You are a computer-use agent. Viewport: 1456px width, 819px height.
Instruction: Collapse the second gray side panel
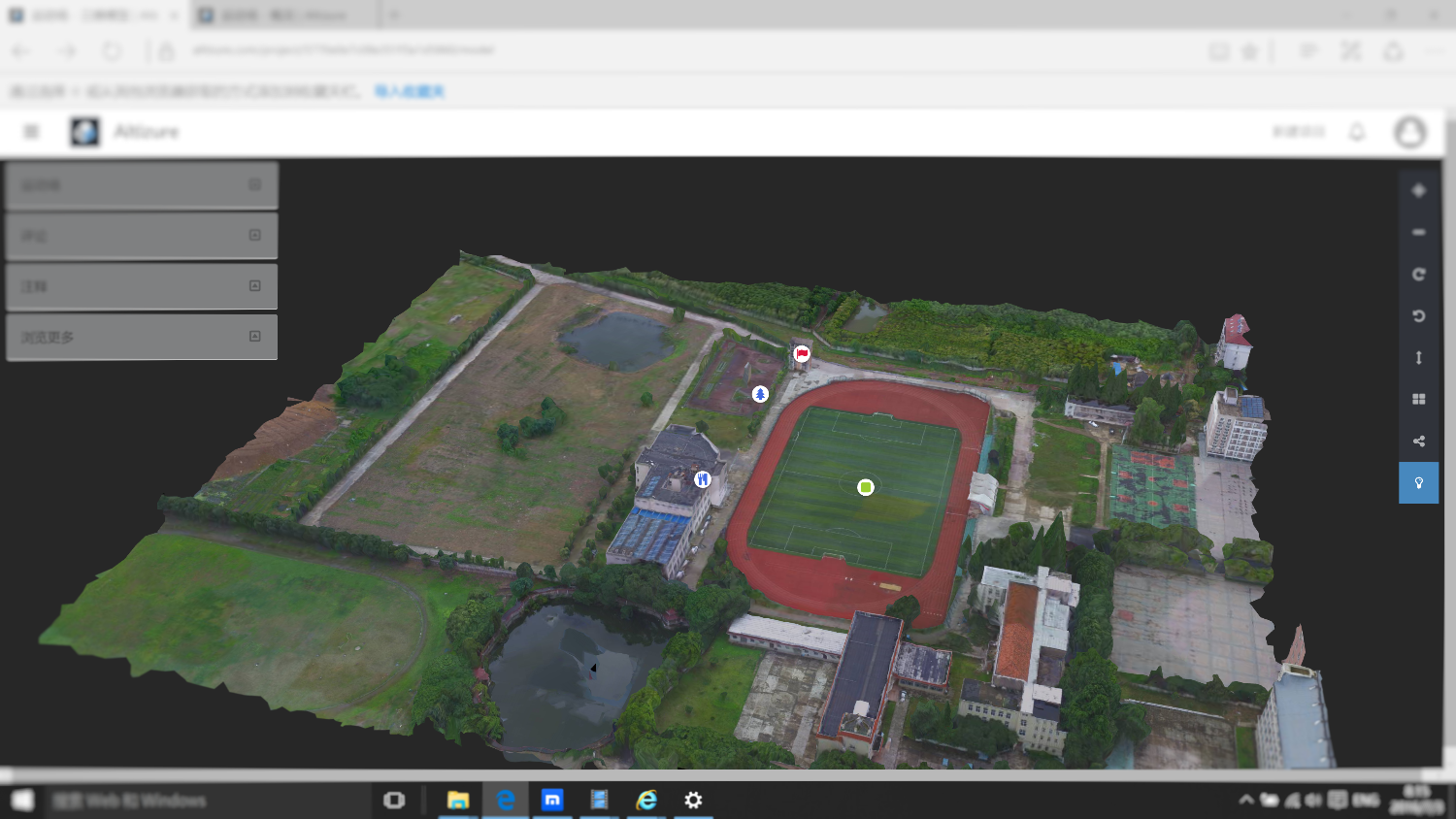[x=254, y=235]
